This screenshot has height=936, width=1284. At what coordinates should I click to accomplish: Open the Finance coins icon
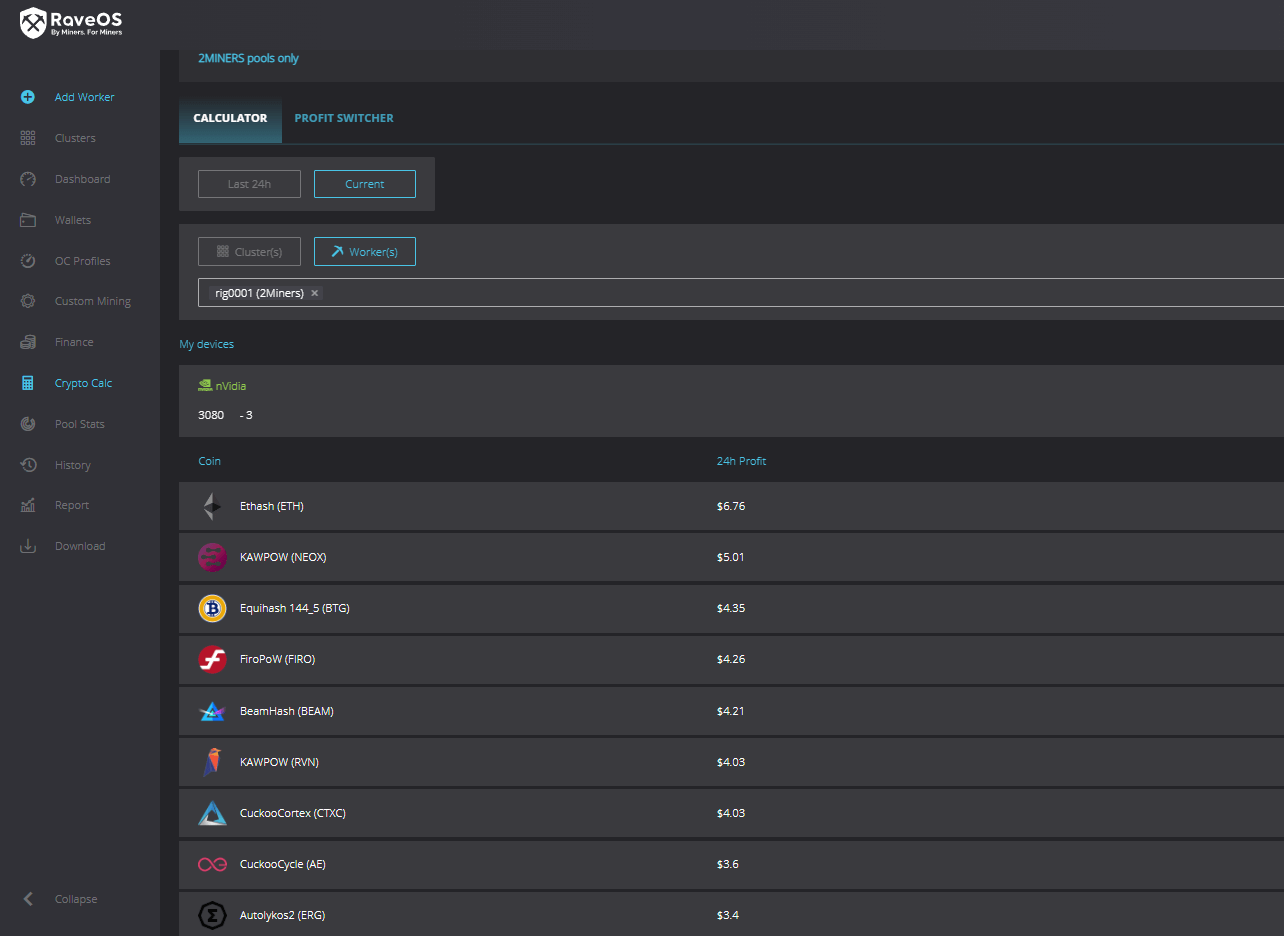28,342
